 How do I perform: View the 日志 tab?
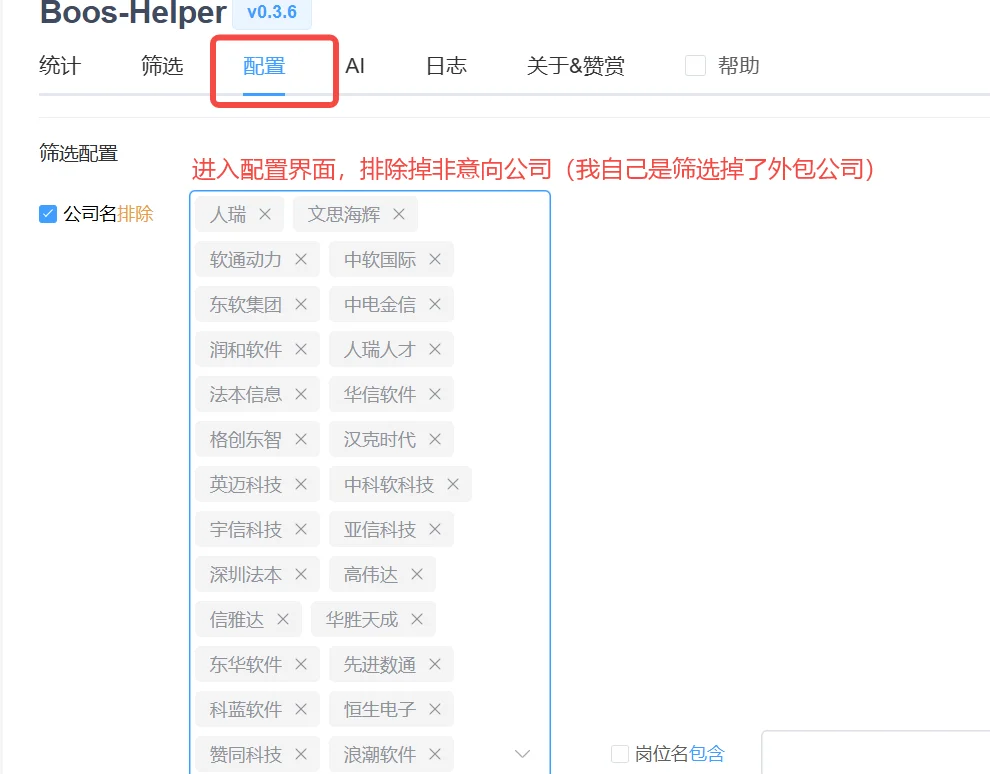[x=445, y=65]
